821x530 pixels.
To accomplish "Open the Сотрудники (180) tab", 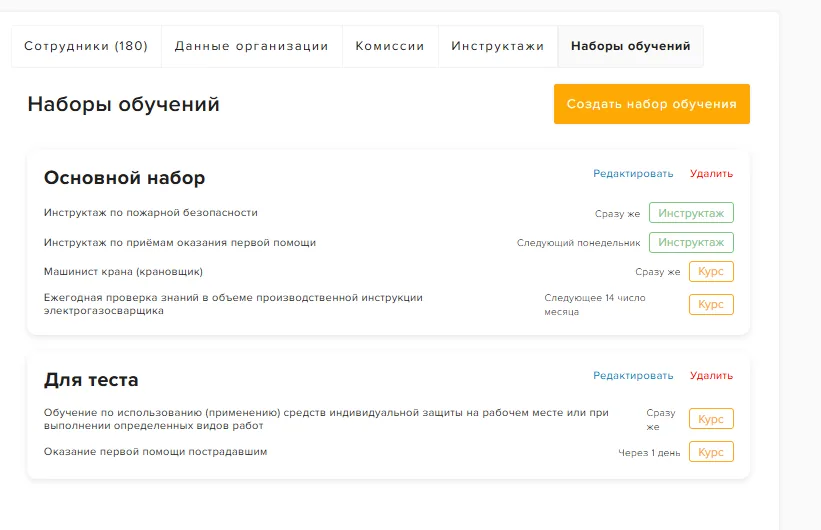I will pos(86,46).
